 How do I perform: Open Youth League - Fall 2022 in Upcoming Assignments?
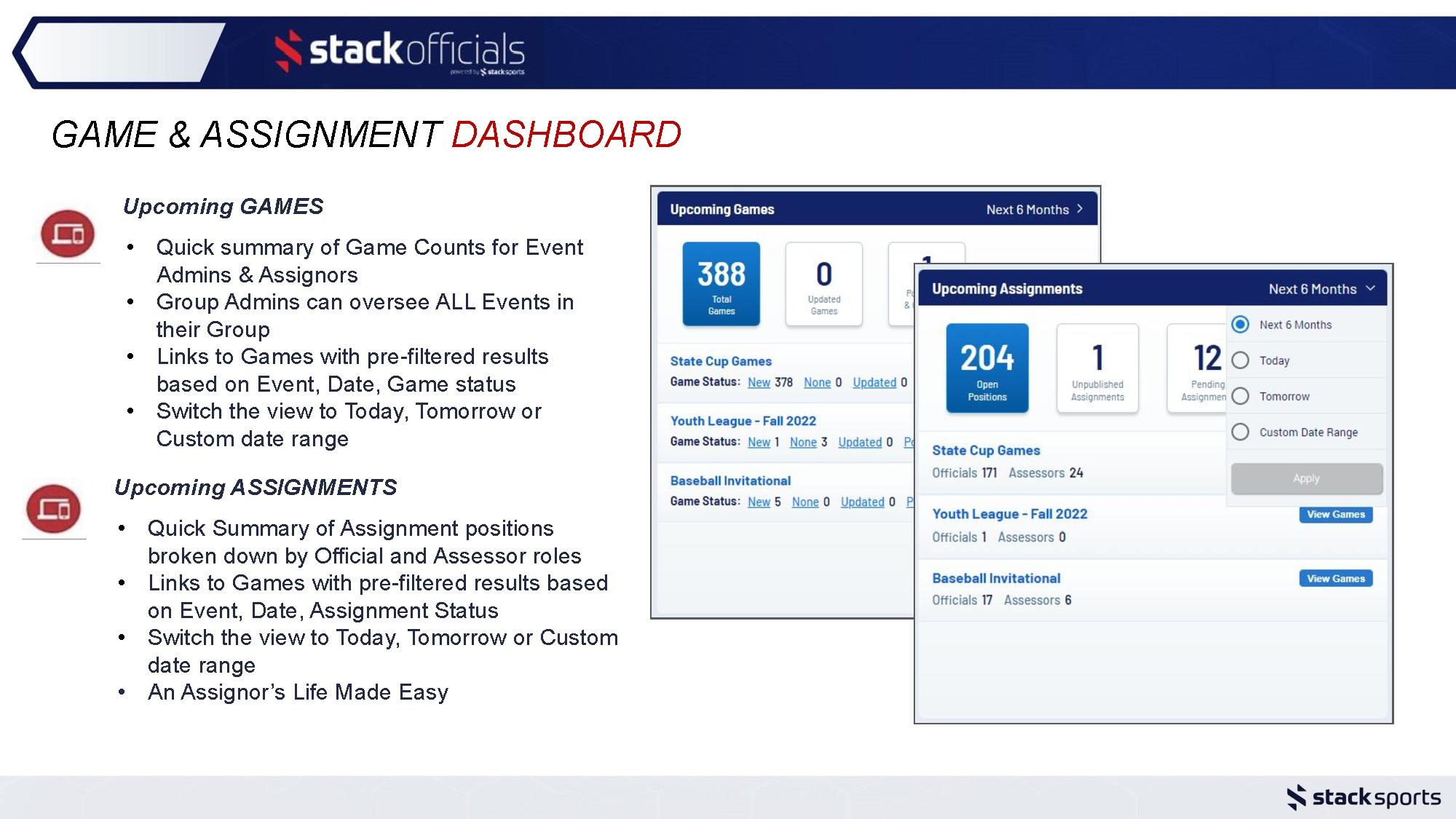point(1009,514)
